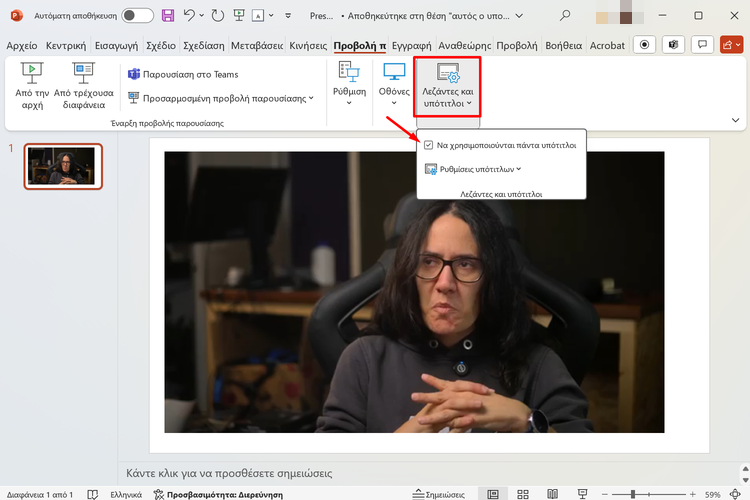Fit slide to current window icon

(735, 494)
